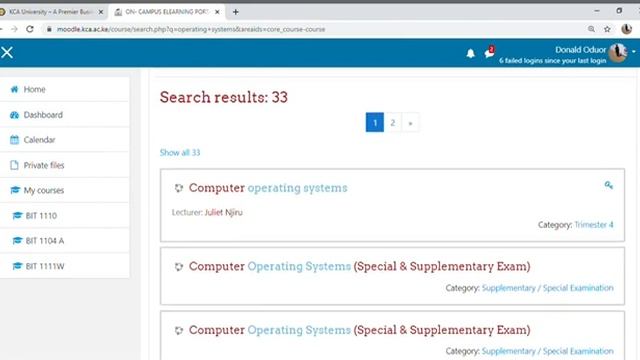
Task: Click the course icon of first Supplementary Exam result
Action: tap(179, 267)
